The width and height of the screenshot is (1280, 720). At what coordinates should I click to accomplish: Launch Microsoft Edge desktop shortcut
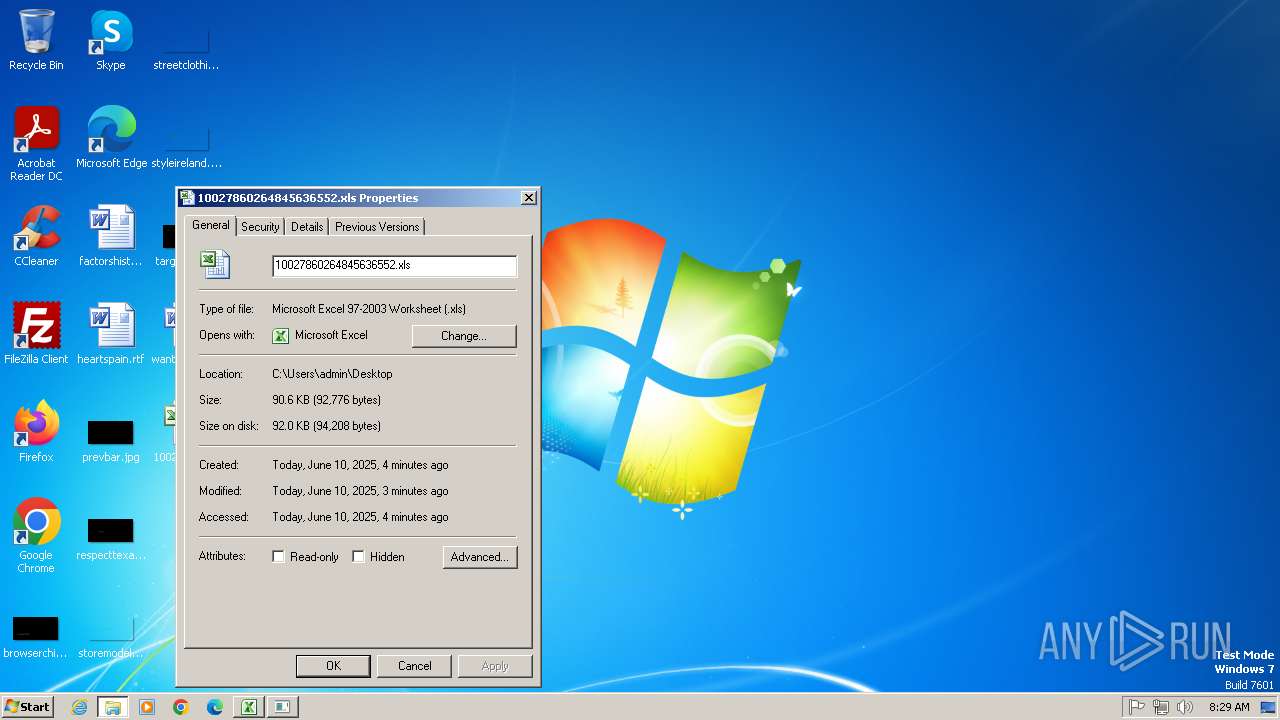pyautogui.click(x=111, y=137)
